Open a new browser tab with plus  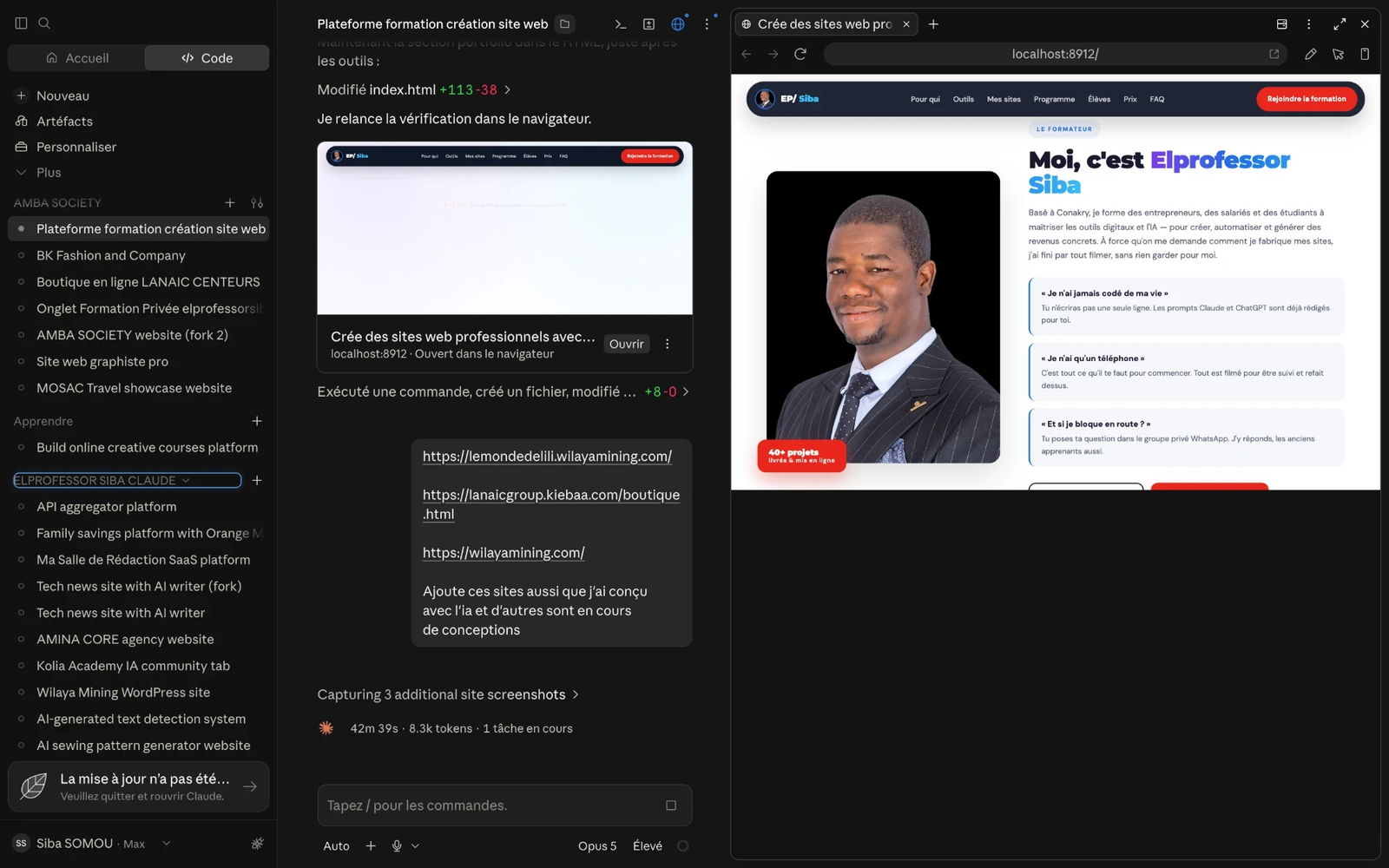click(x=933, y=24)
